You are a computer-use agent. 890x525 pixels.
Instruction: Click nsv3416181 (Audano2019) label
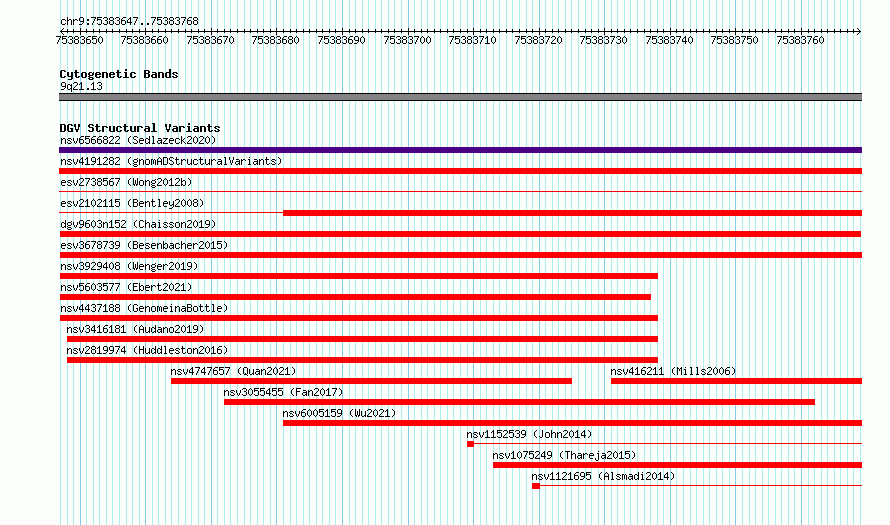click(135, 329)
